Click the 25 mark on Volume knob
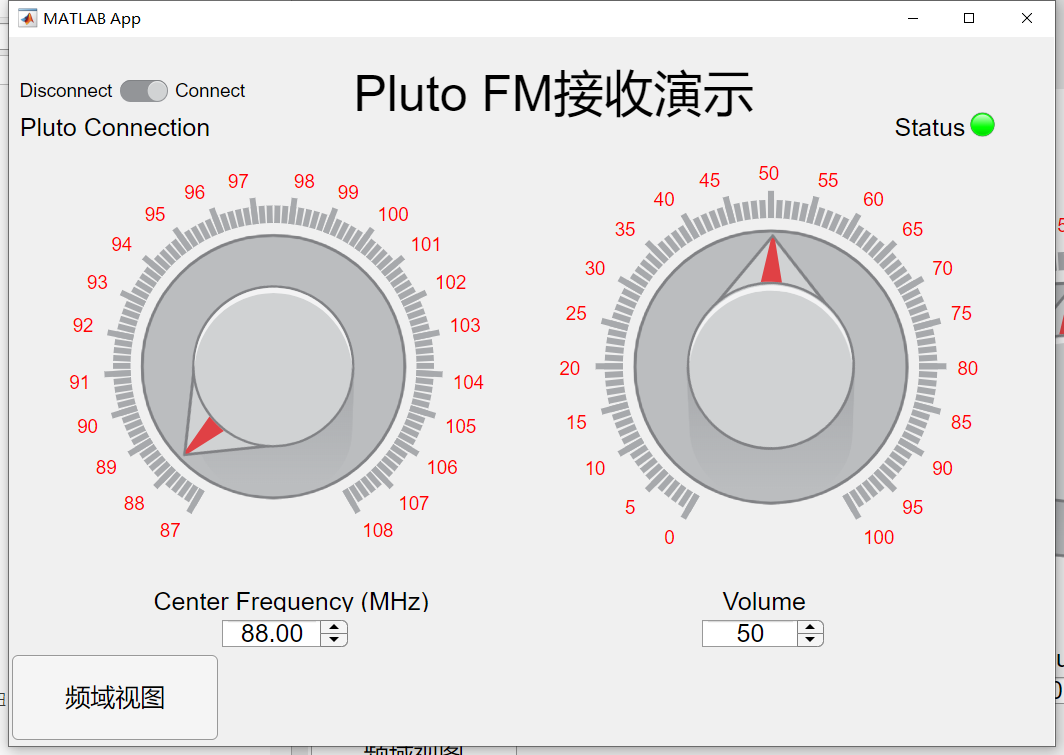Image resolution: width=1064 pixels, height=755 pixels. click(576, 313)
